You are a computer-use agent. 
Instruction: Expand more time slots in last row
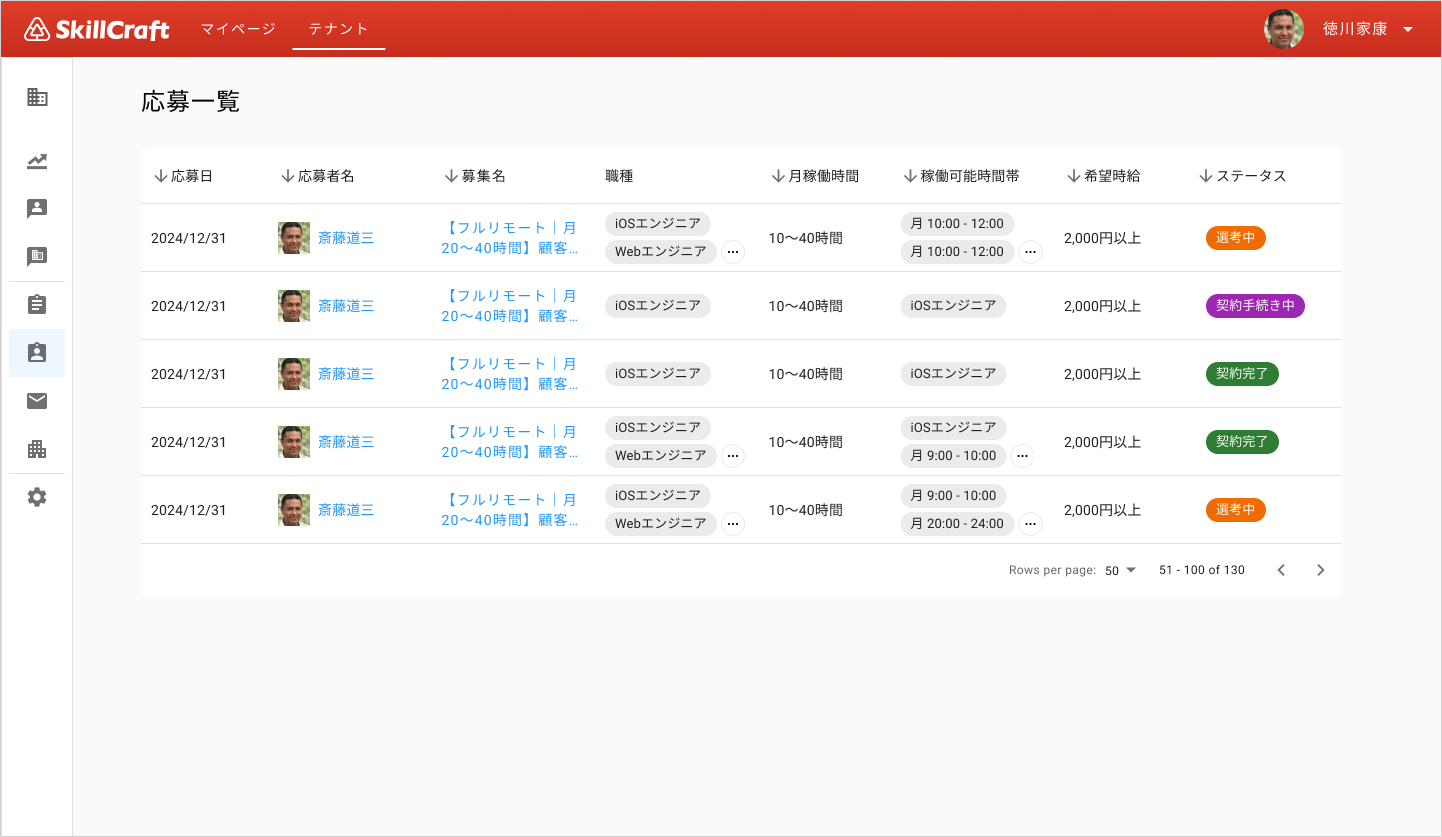coord(1030,524)
